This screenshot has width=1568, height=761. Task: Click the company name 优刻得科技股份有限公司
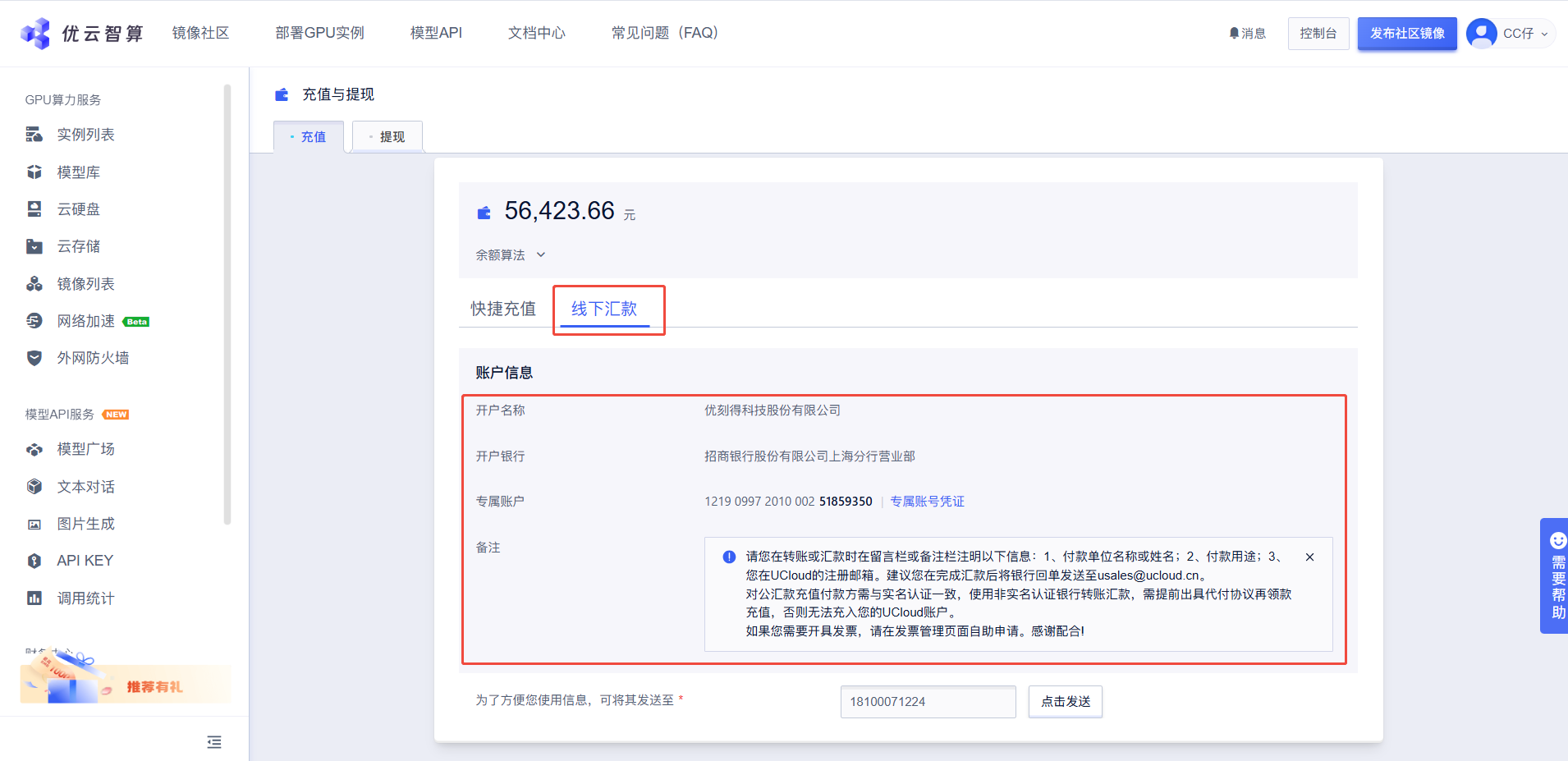[x=773, y=410]
